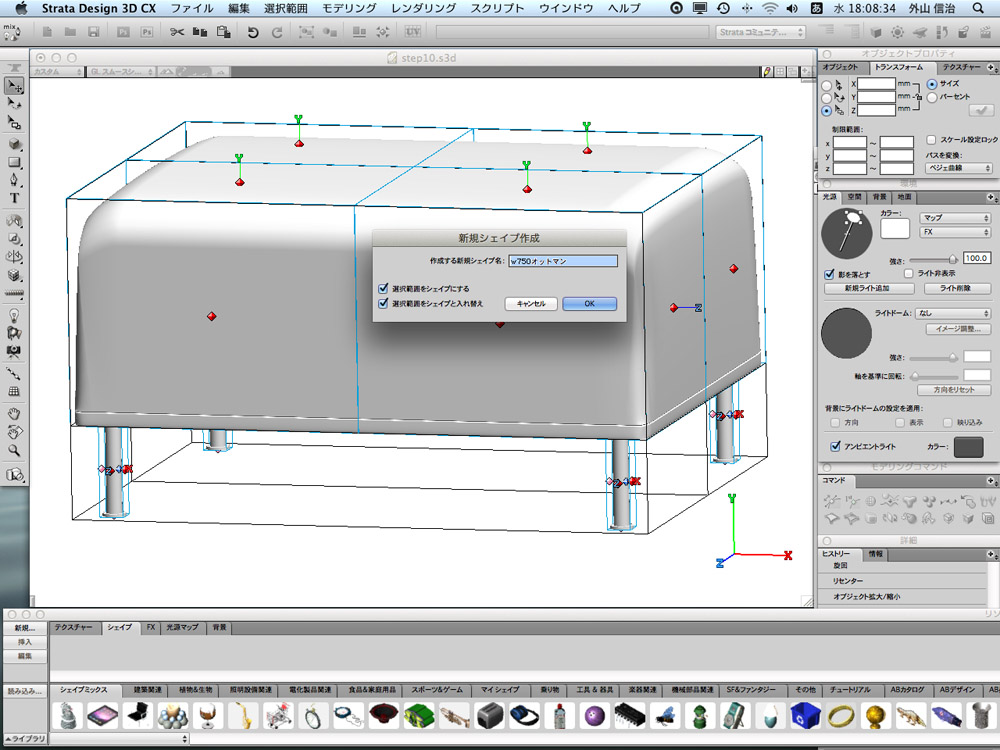
Task: Click the Spotlight search icon in menu bar
Action: (978, 8)
